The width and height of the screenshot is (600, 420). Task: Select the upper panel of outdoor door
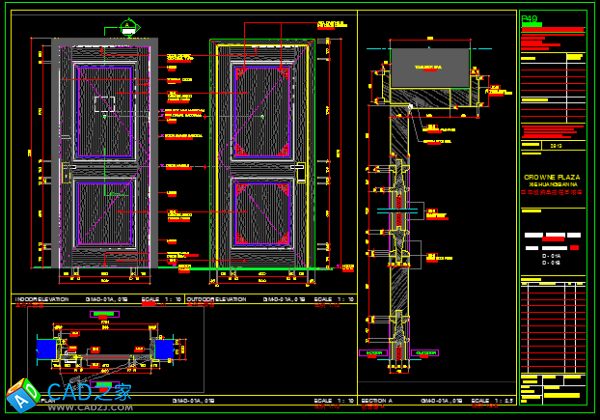point(261,108)
